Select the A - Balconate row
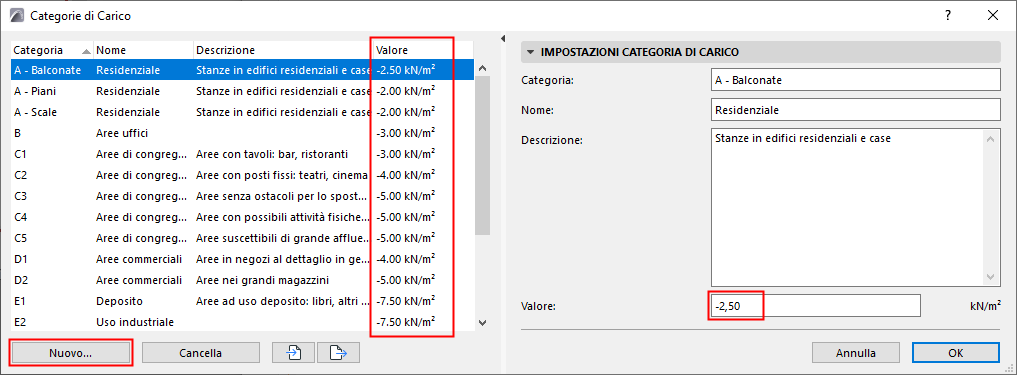1017x375 pixels. coord(242,70)
